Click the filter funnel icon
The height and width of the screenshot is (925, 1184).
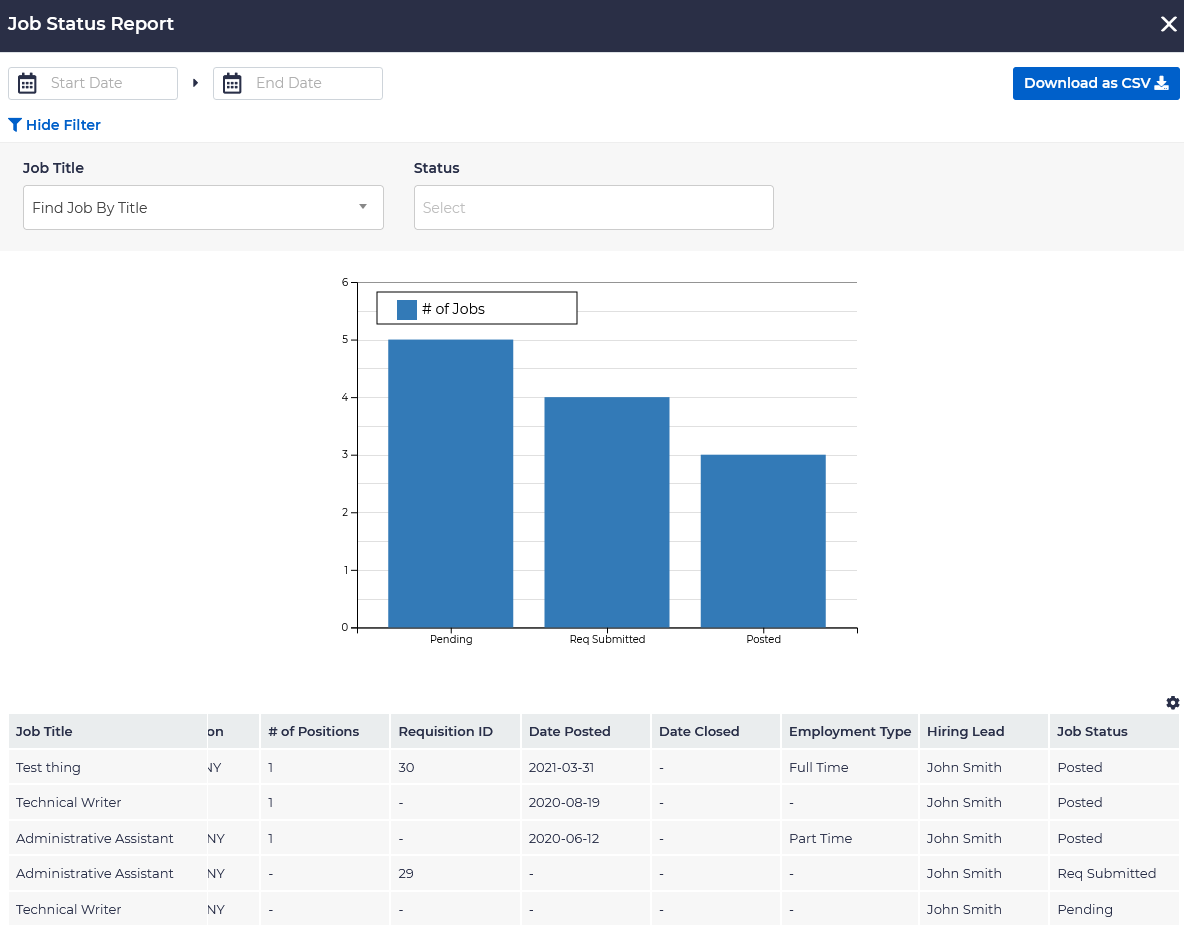(15, 125)
